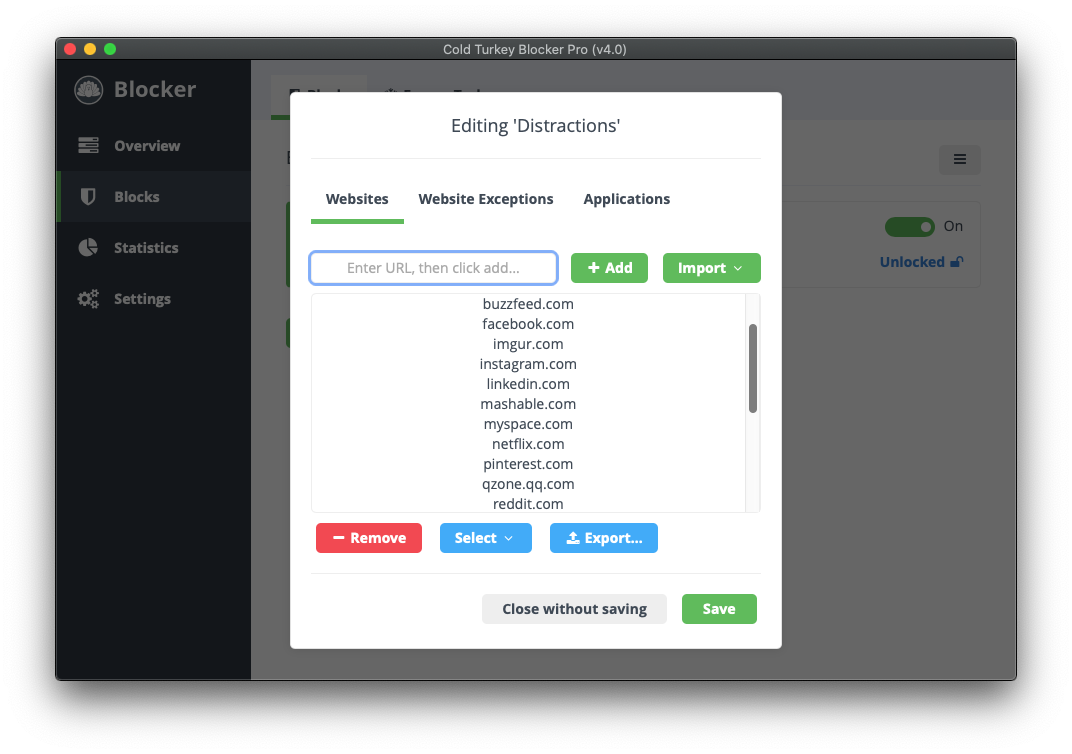Click the green Add button
This screenshot has height=754, width=1072.
(609, 268)
